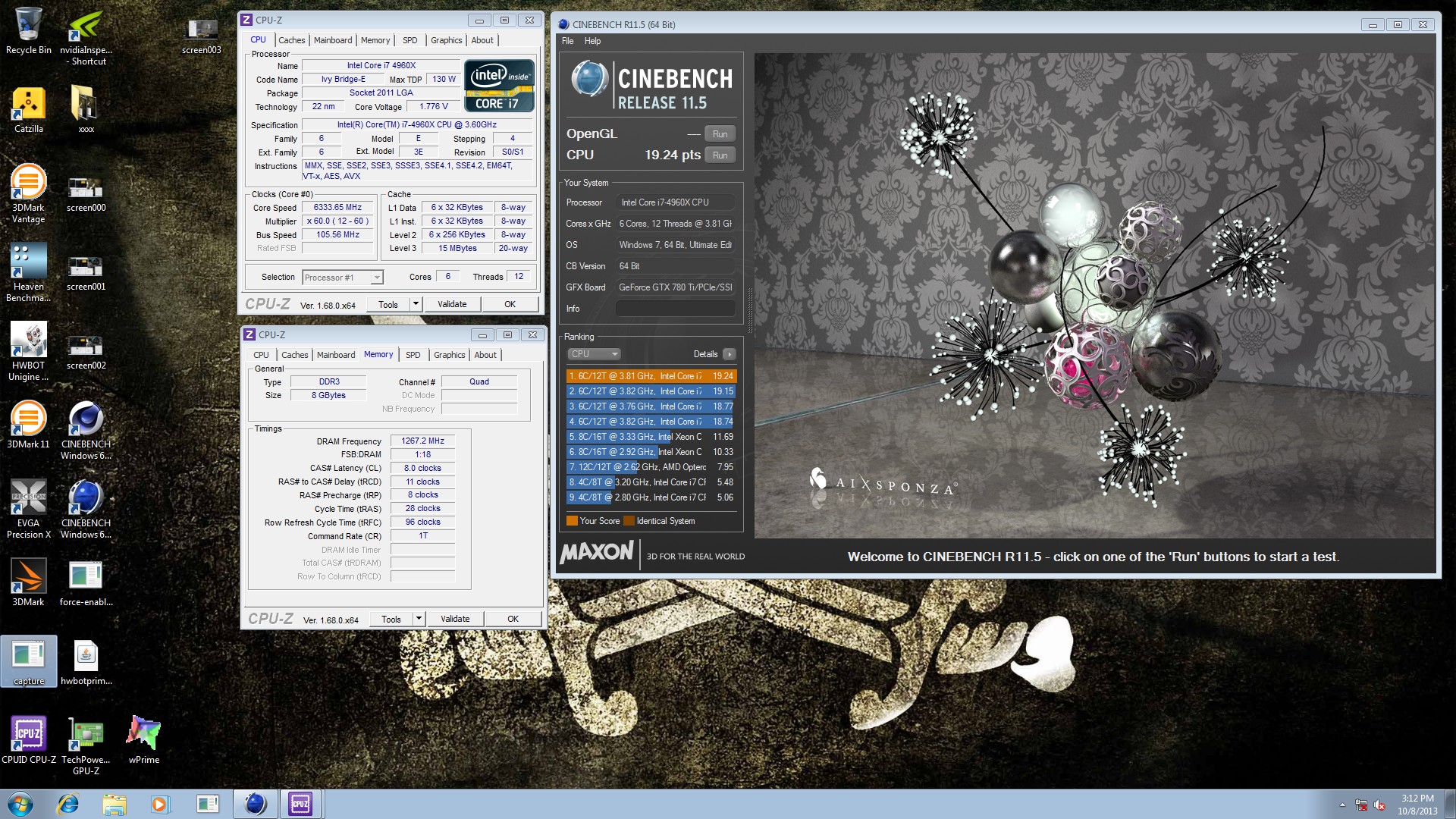Select ranking entry scoring 19.15
1456x819 pixels.
coord(651,391)
